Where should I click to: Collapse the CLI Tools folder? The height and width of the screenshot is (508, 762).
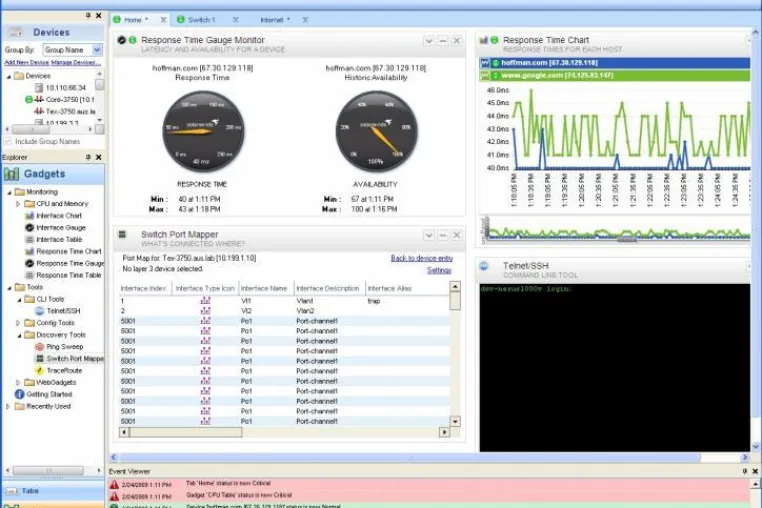tap(19, 299)
